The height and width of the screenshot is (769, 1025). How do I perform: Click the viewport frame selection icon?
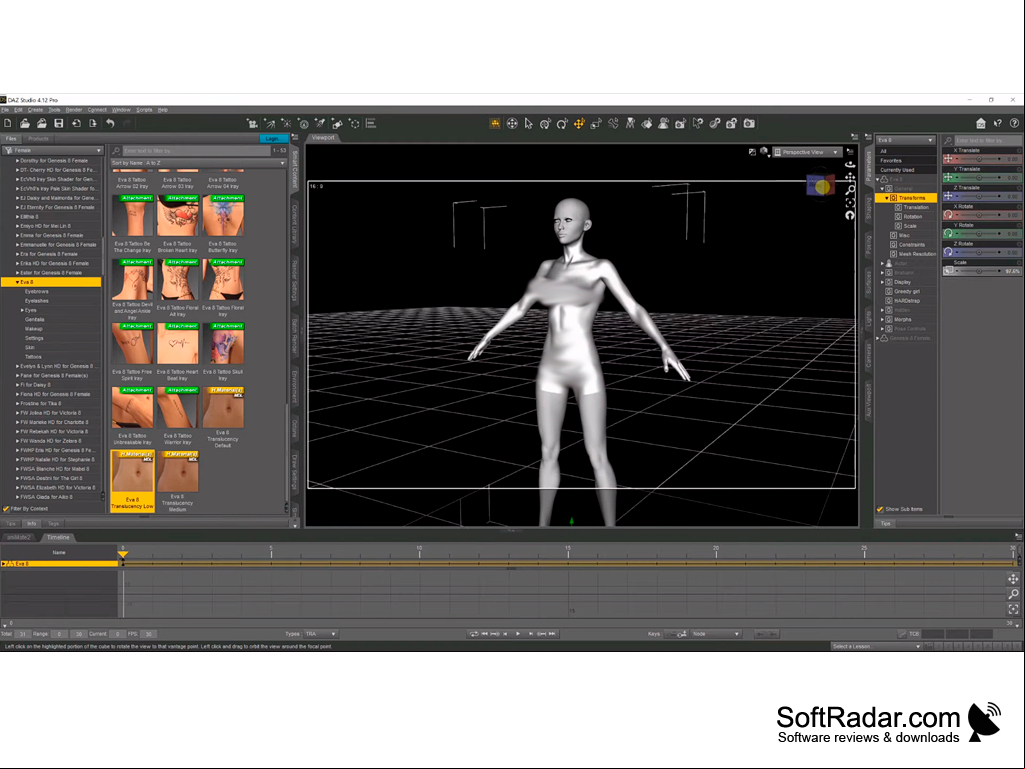(x=850, y=203)
